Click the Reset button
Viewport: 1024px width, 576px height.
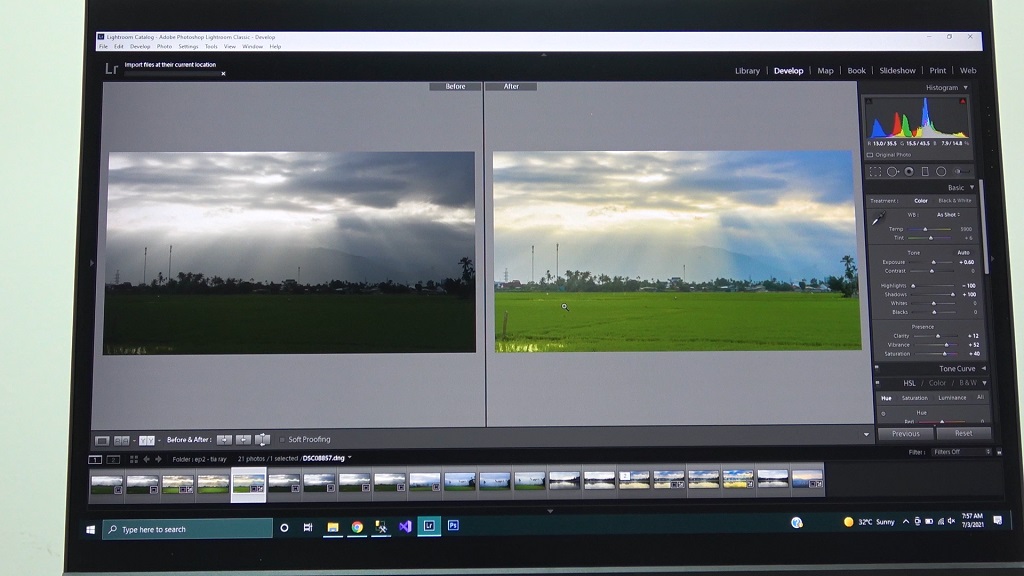[963, 433]
